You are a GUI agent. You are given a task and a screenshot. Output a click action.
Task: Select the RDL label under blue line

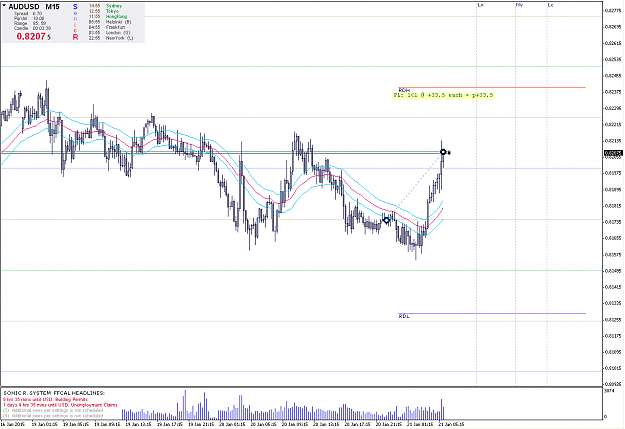pyautogui.click(x=404, y=316)
